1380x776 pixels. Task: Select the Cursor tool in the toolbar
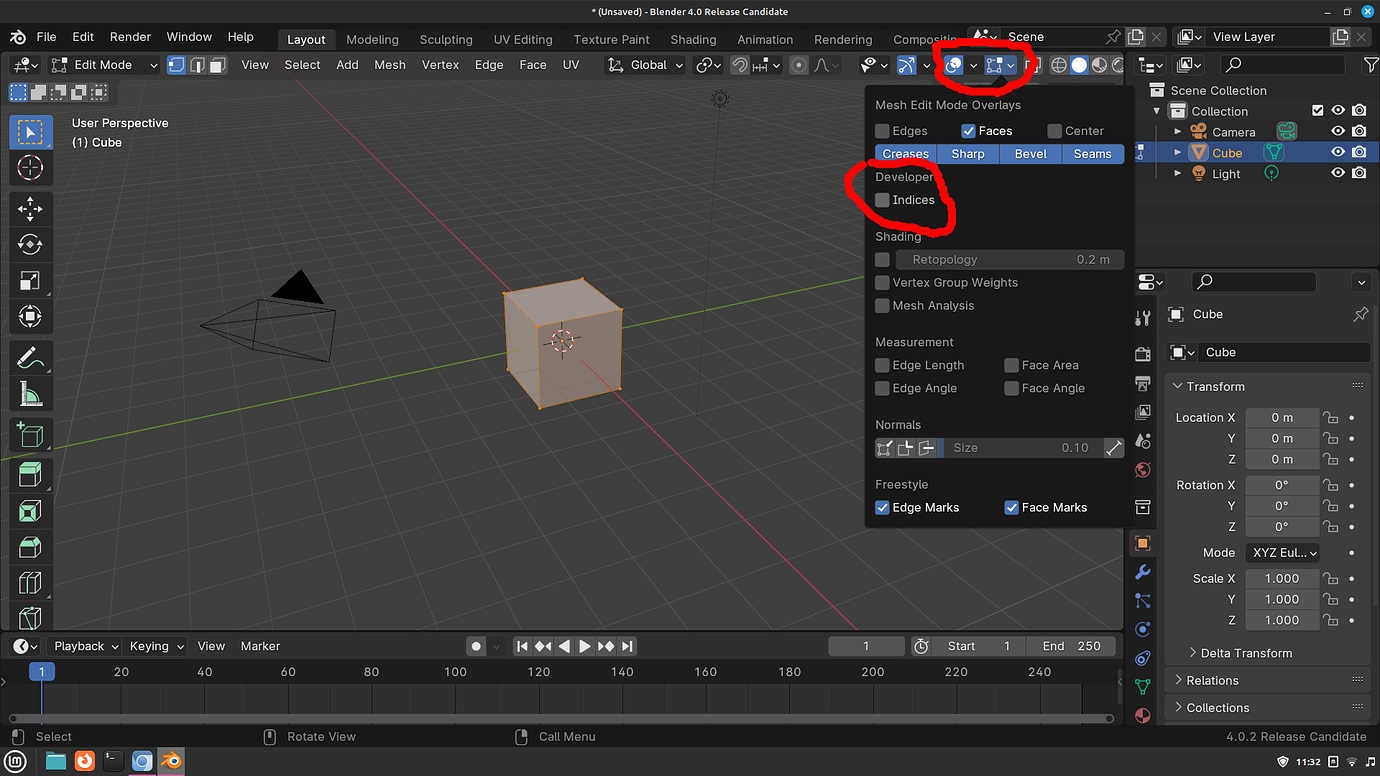click(30, 167)
